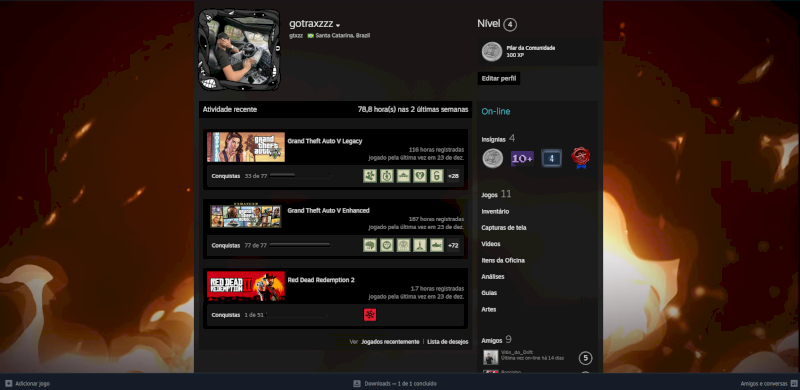This screenshot has height=390, width=800.
Task: Click the Red Dead Redemption 2 achievements progress bar
Action: (x=297, y=315)
